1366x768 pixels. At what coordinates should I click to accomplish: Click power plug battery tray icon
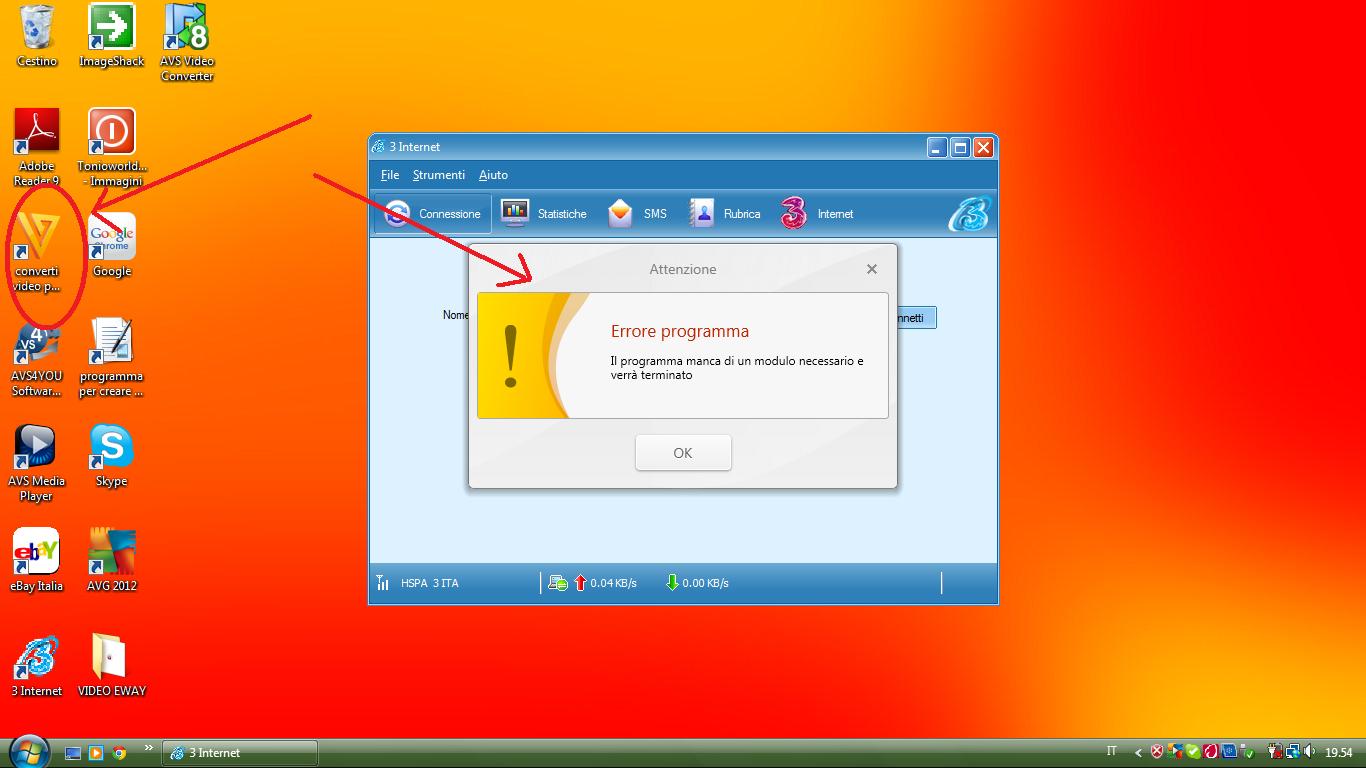tap(1274, 752)
